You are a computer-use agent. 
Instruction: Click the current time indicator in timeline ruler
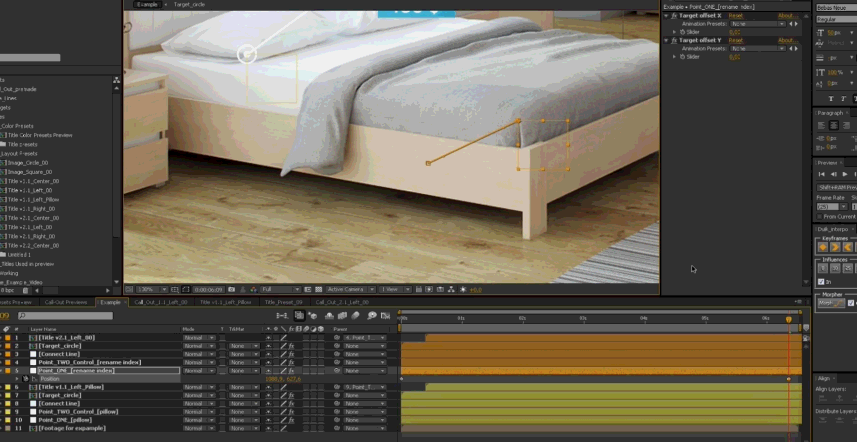[x=789, y=320]
